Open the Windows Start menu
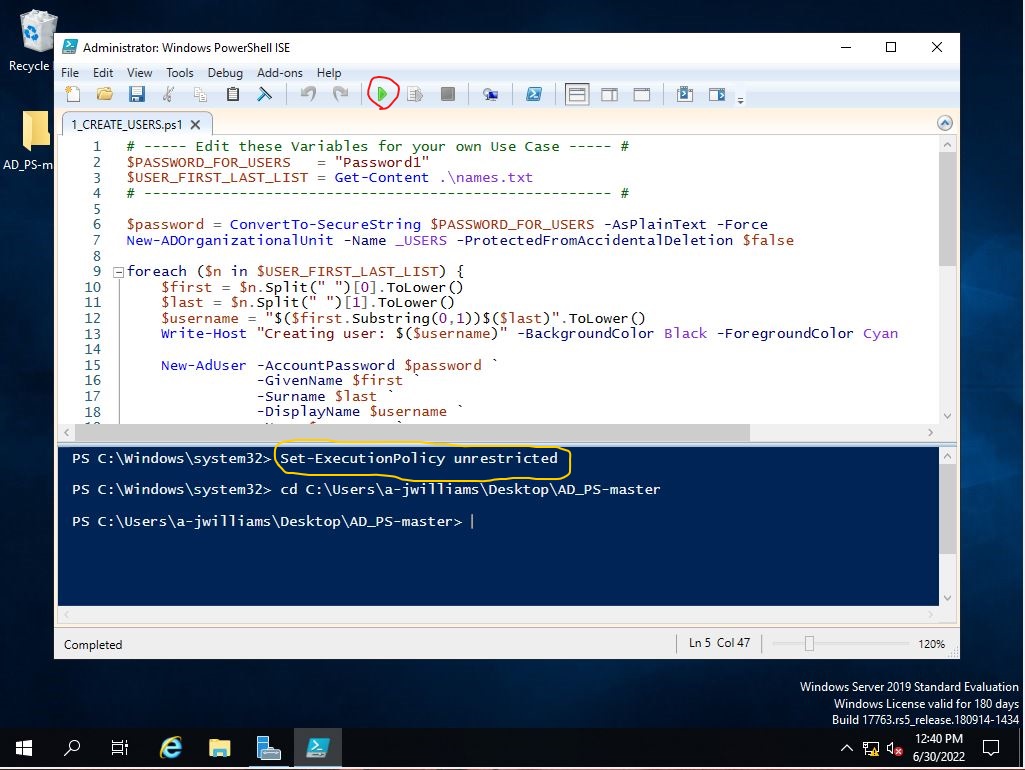This screenshot has height=770, width=1025. (x=24, y=748)
